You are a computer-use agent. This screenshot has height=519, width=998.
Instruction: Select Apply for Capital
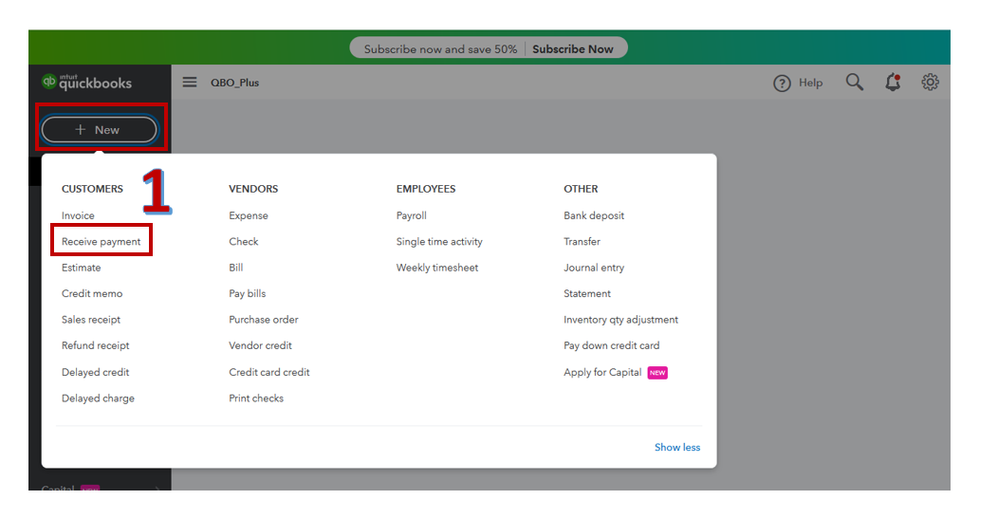coord(602,372)
